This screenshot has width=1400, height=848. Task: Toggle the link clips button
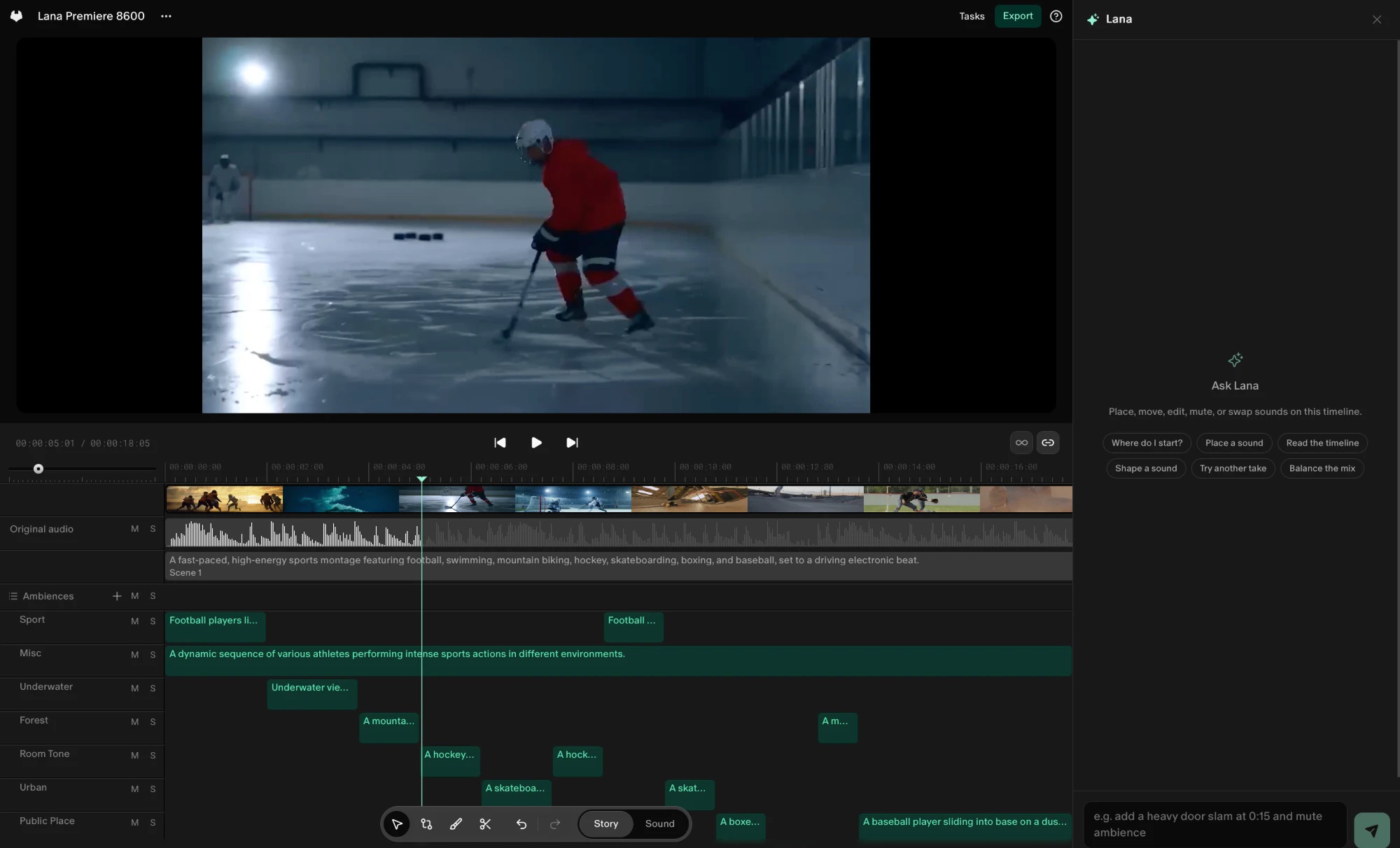1047,443
